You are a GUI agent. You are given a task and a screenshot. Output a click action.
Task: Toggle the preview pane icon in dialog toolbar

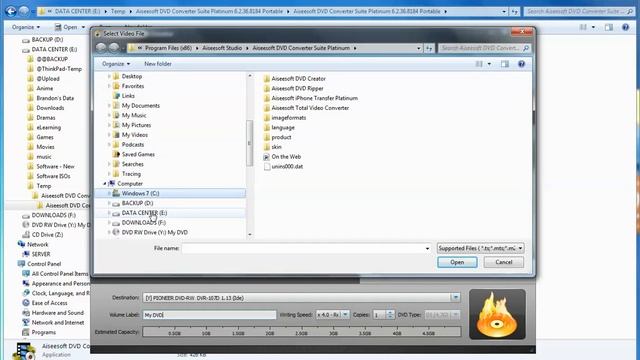505,64
